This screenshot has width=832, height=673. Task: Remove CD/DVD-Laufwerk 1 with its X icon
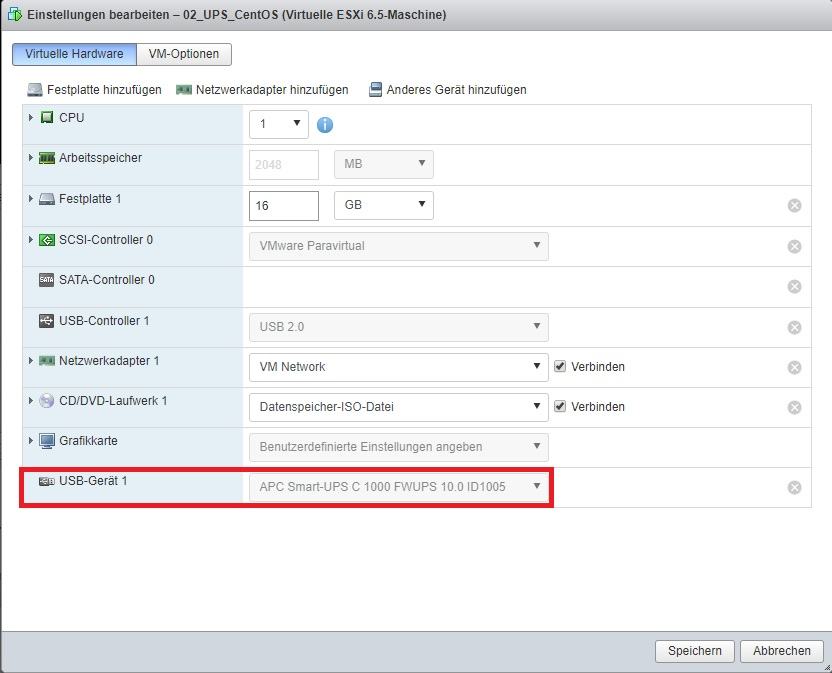(794, 407)
